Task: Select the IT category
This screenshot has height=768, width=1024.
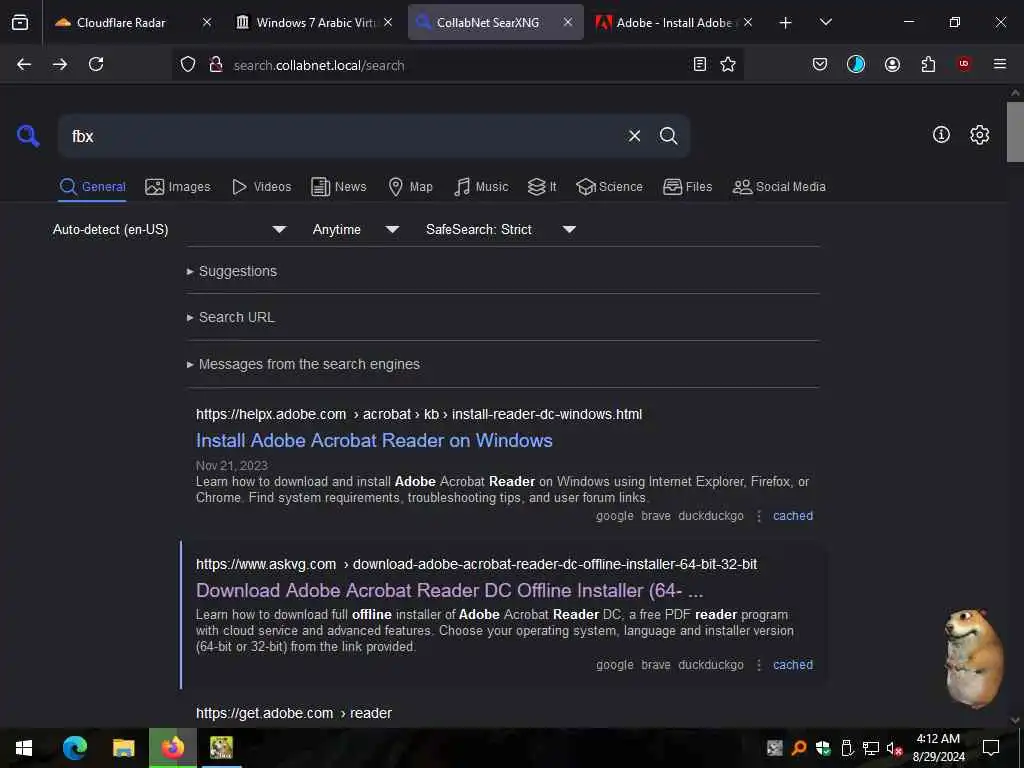Action: [541, 187]
